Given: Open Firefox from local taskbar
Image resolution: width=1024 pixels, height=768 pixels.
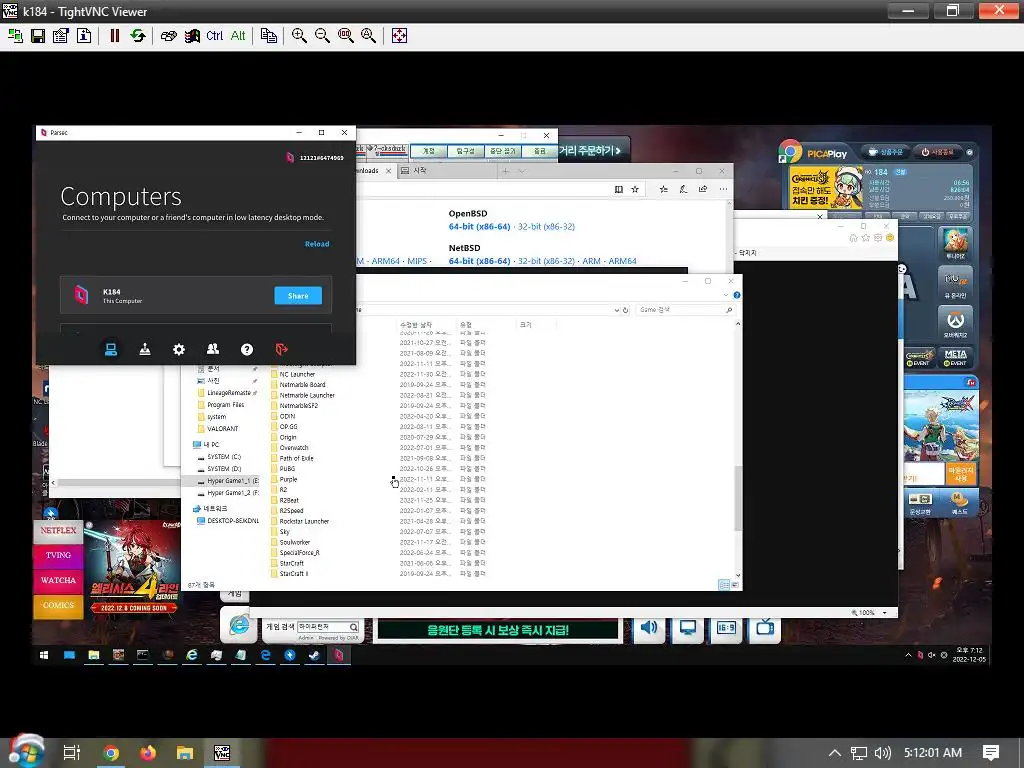Looking at the screenshot, I should [x=148, y=753].
